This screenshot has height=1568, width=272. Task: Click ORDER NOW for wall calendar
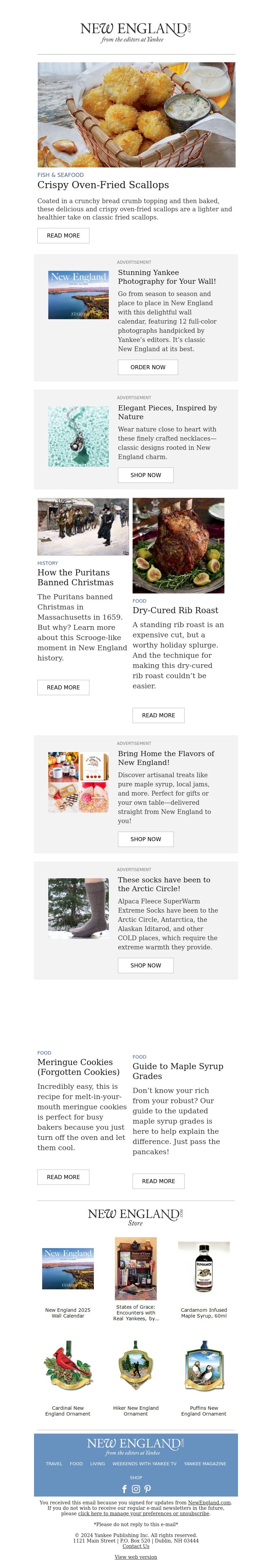148,367
